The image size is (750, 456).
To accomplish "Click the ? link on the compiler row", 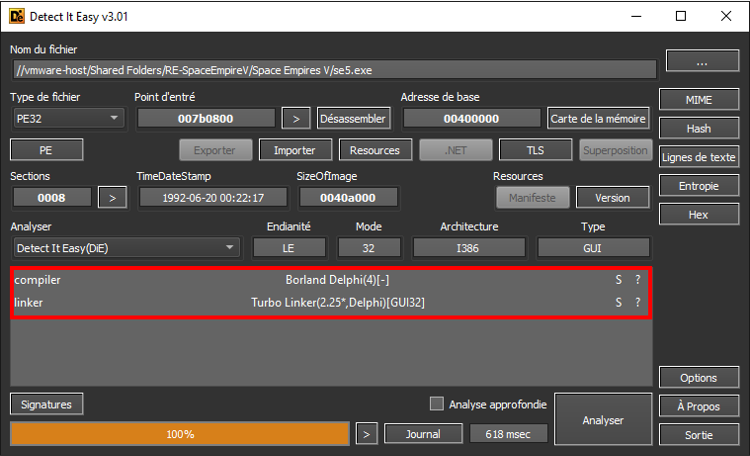I will 638,280.
